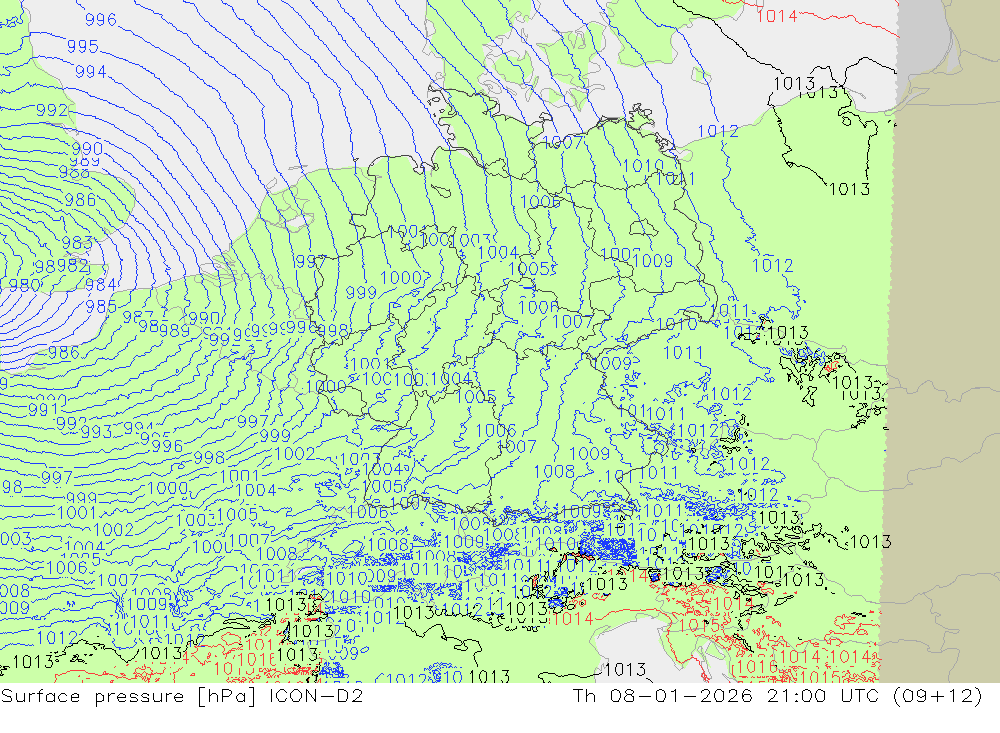Click the '991' isobar label
This screenshot has width=1000, height=733.
[43, 410]
